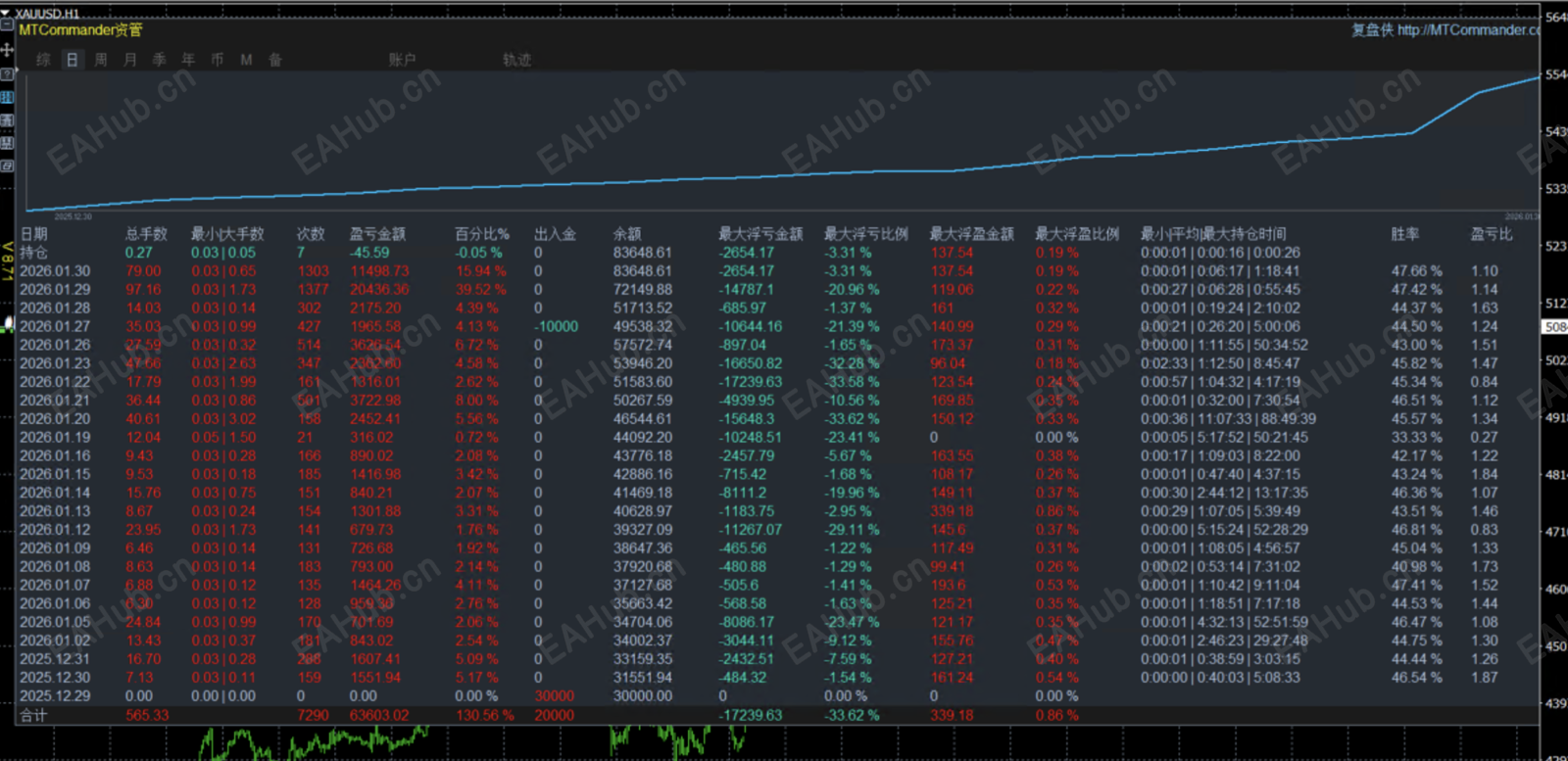Image resolution: width=1568 pixels, height=761 pixels.
Task: Select the 日 daily tab
Action: pyautogui.click(x=72, y=60)
